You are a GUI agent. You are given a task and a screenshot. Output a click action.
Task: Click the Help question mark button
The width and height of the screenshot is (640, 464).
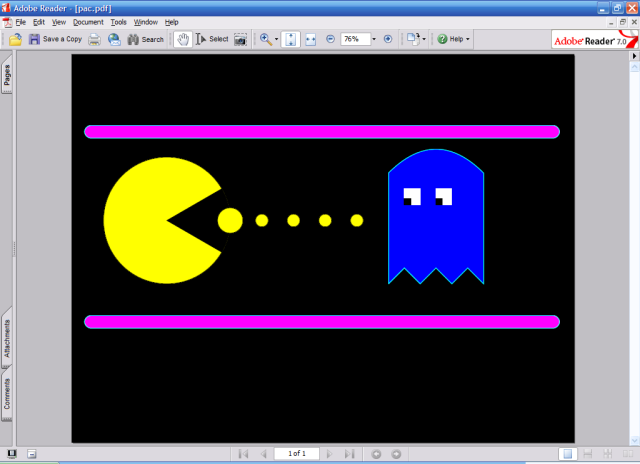450,39
